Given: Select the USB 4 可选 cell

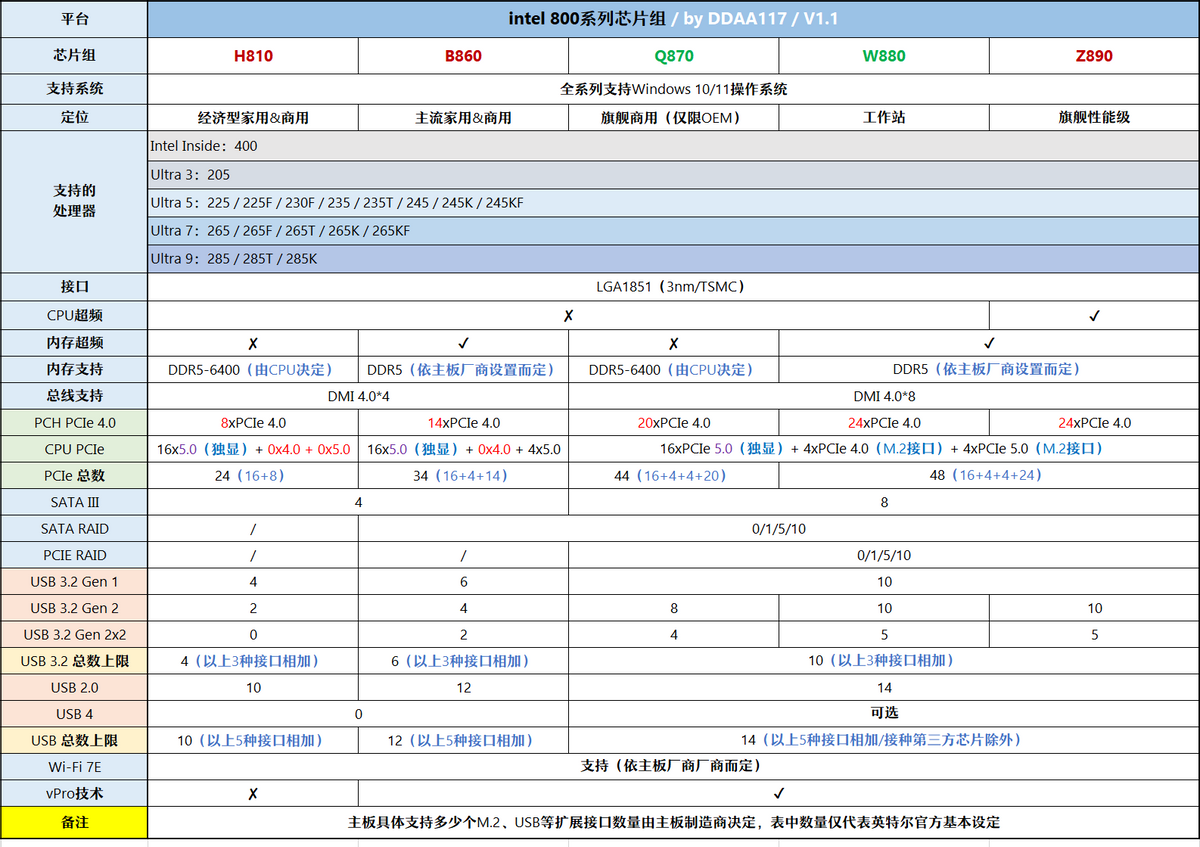Looking at the screenshot, I should click(x=884, y=714).
